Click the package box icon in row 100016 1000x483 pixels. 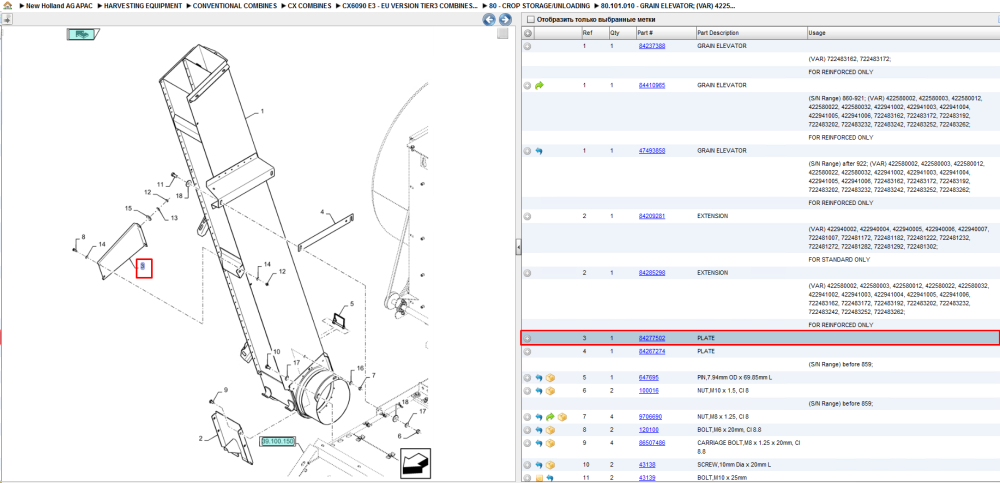(x=550, y=390)
